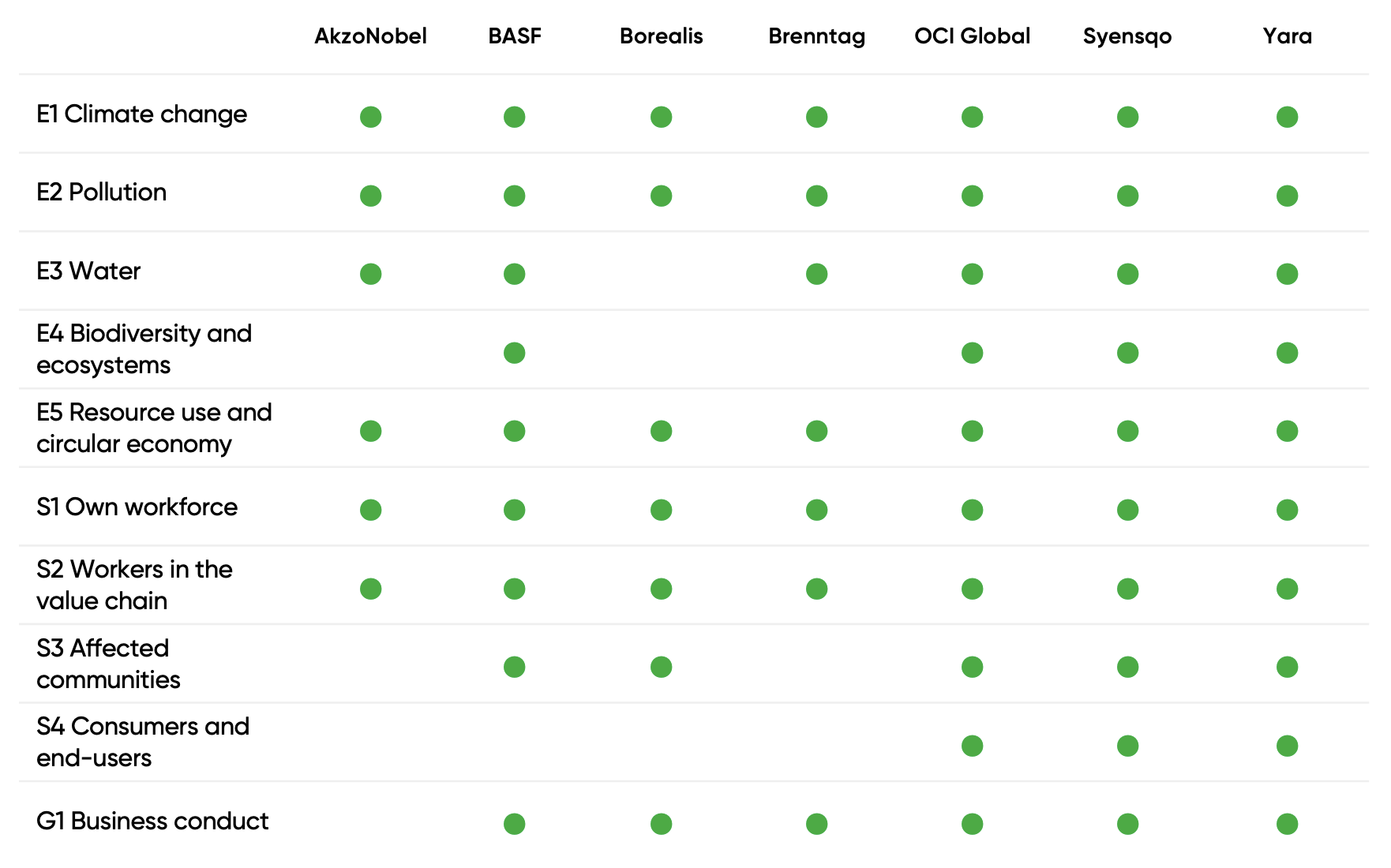This screenshot has height=868, width=1391.
Task: Click the S3 Affected communities row label
Action: pyautogui.click(x=108, y=664)
